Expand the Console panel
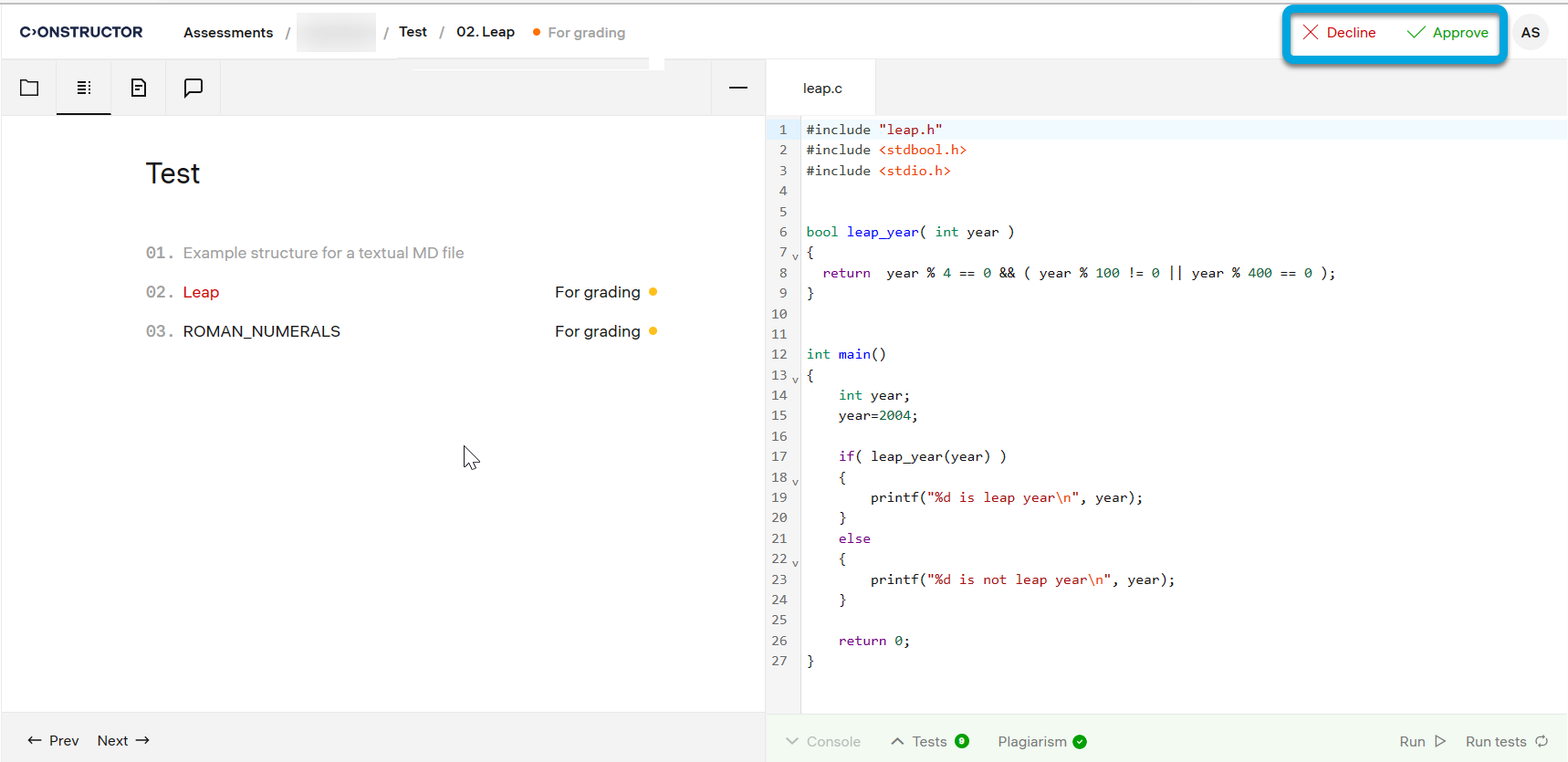Image resolution: width=1568 pixels, height=762 pixels. pyautogui.click(x=823, y=742)
